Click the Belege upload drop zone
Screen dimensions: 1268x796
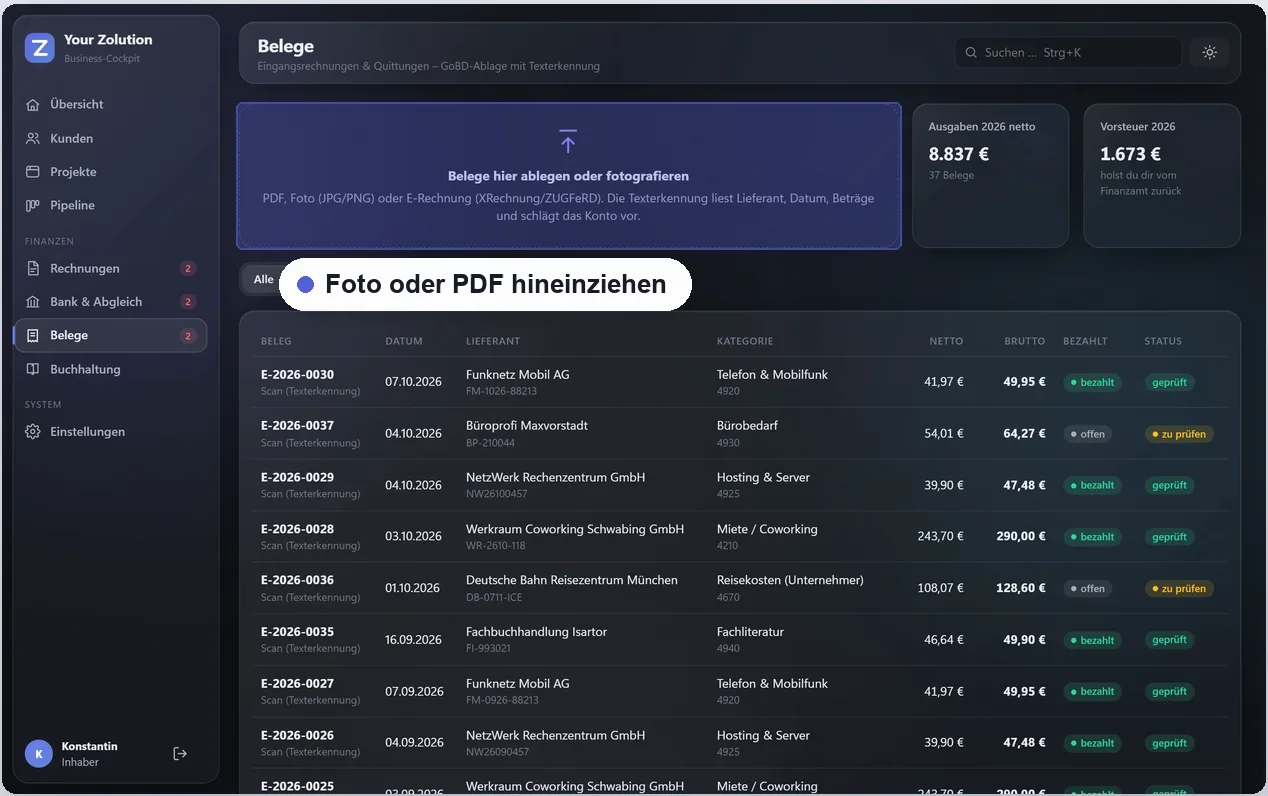pyautogui.click(x=568, y=176)
